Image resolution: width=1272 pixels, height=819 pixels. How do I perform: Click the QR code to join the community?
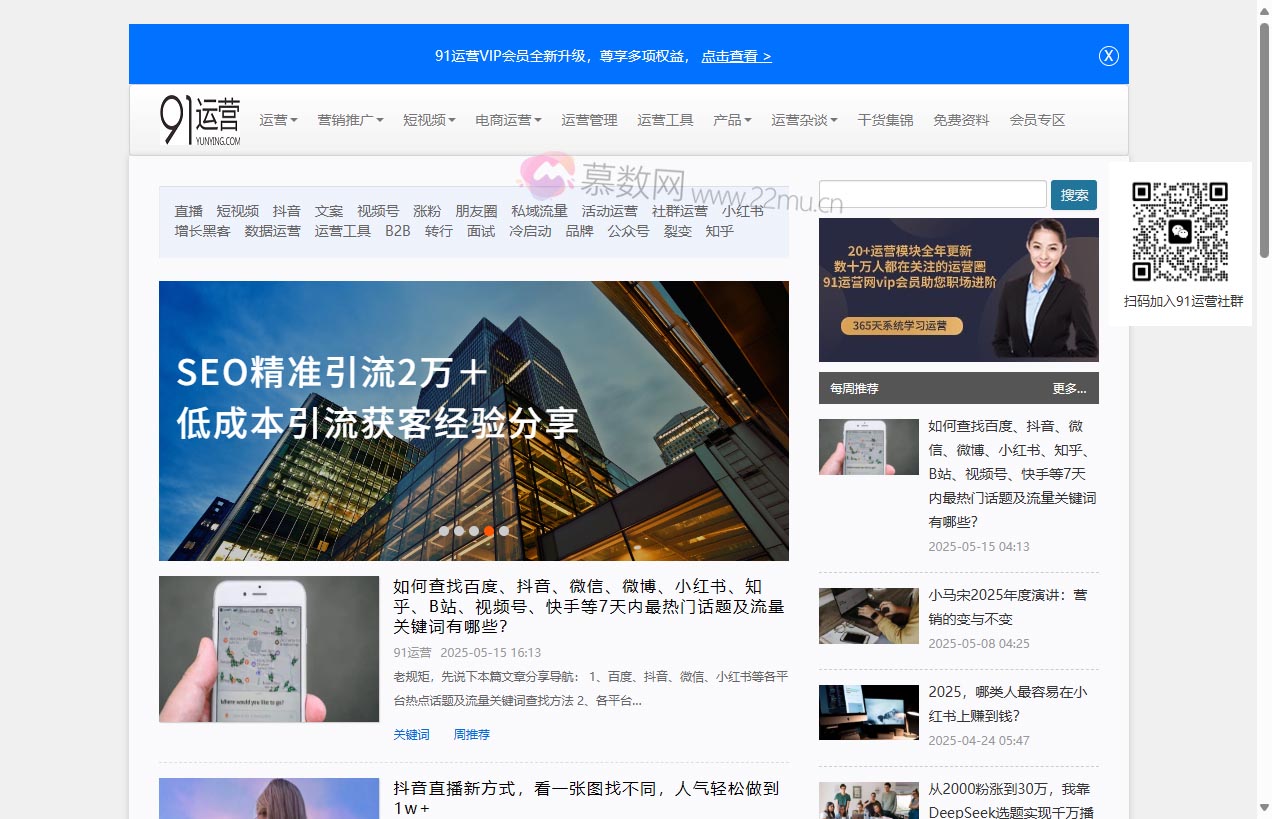coord(1181,231)
